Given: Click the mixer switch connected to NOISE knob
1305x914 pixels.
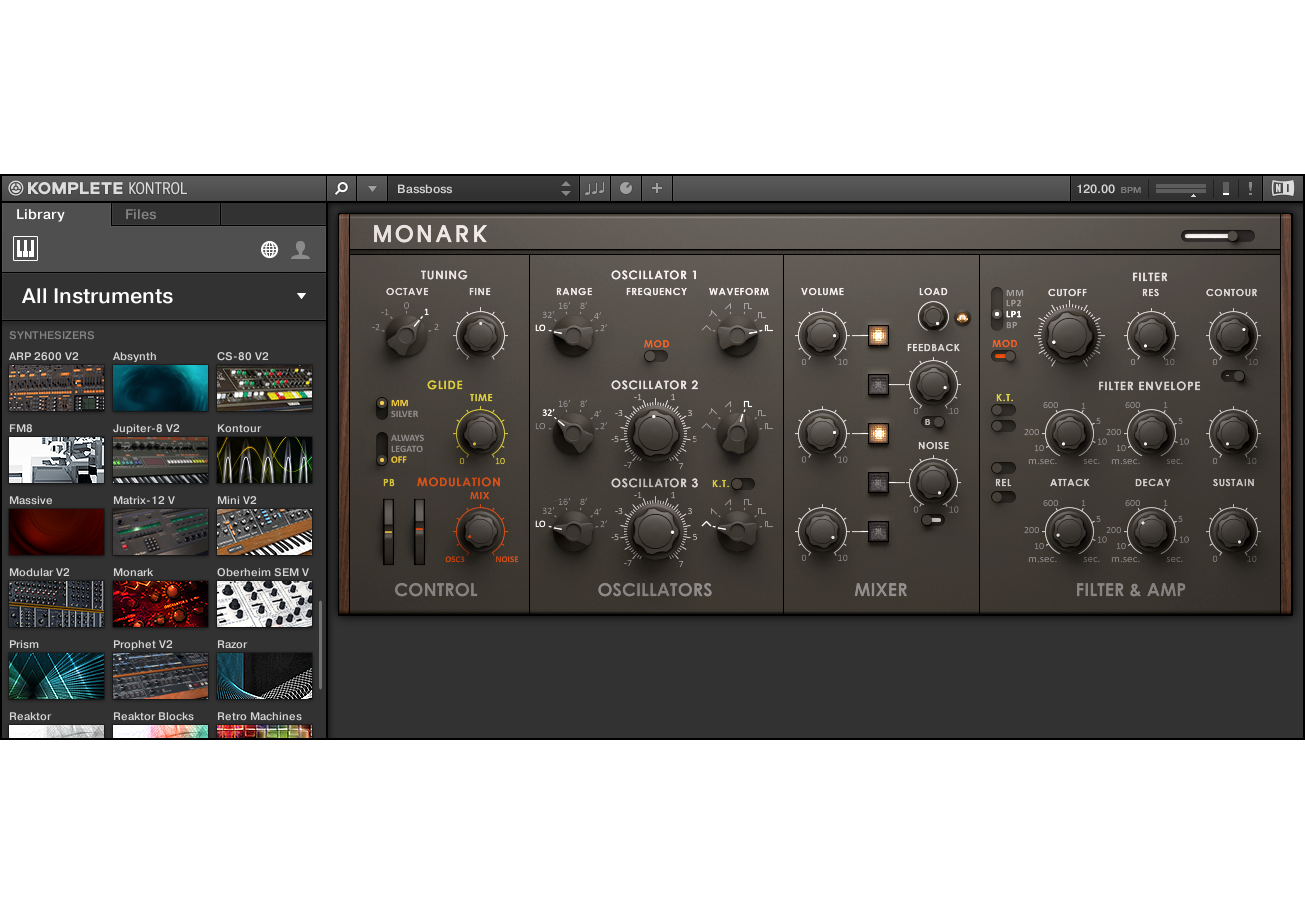Looking at the screenshot, I should pos(879,482).
